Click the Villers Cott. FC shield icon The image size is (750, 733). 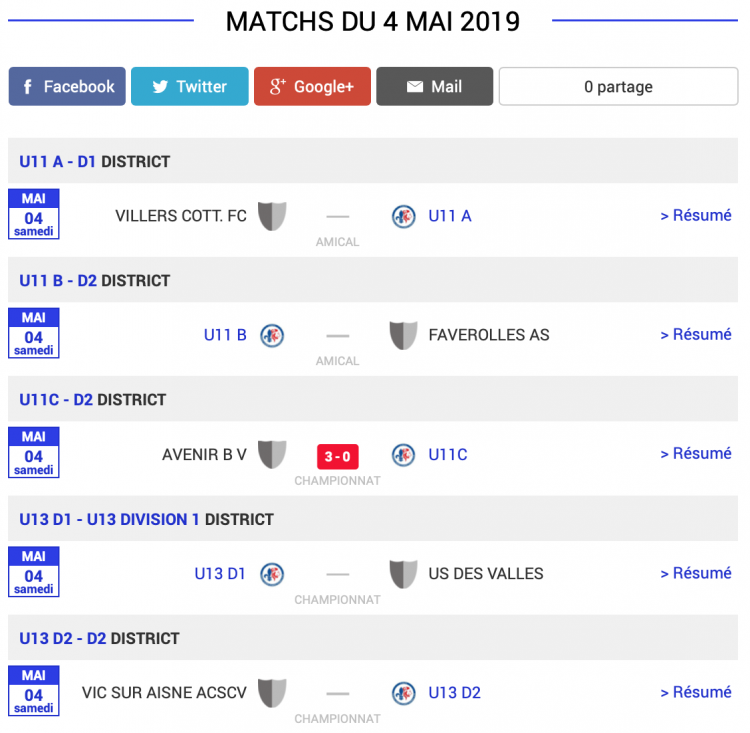[272, 216]
